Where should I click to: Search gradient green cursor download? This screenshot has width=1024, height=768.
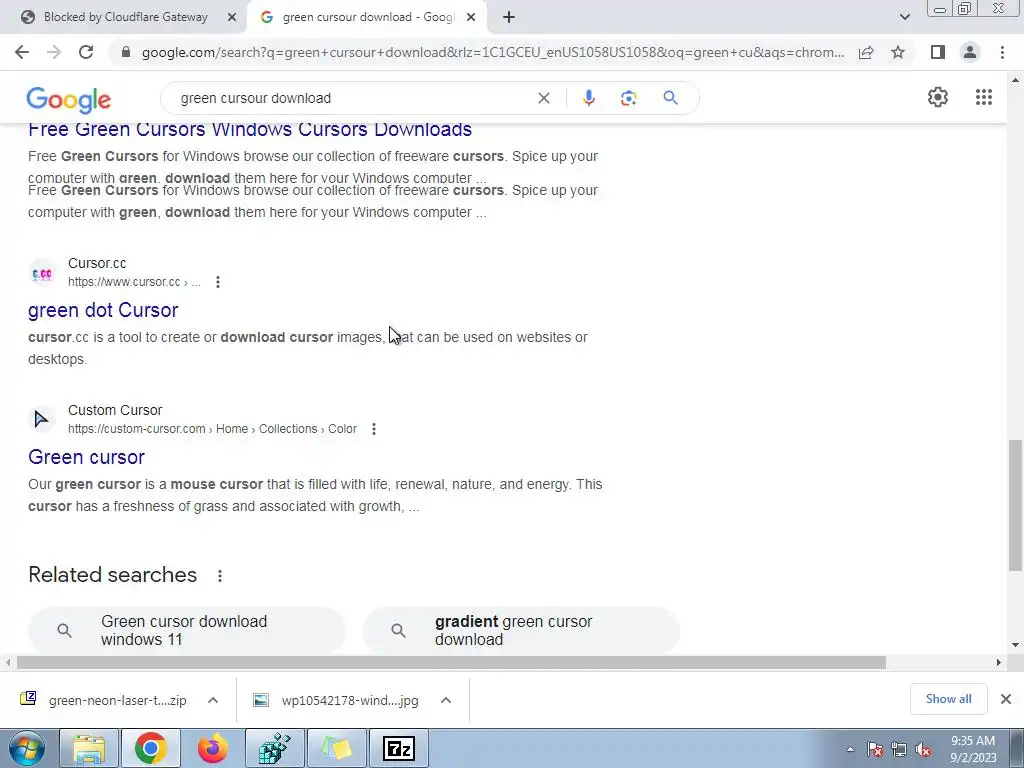click(520, 630)
